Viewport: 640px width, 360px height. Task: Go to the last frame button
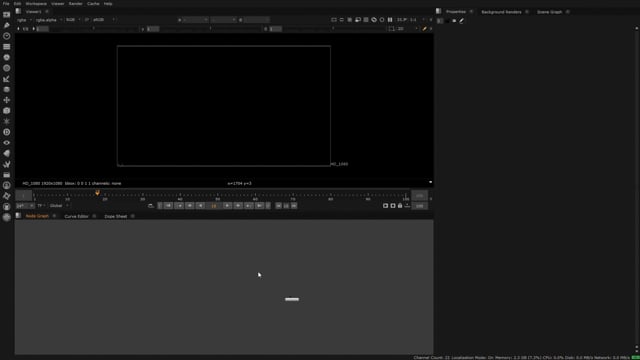coord(259,206)
